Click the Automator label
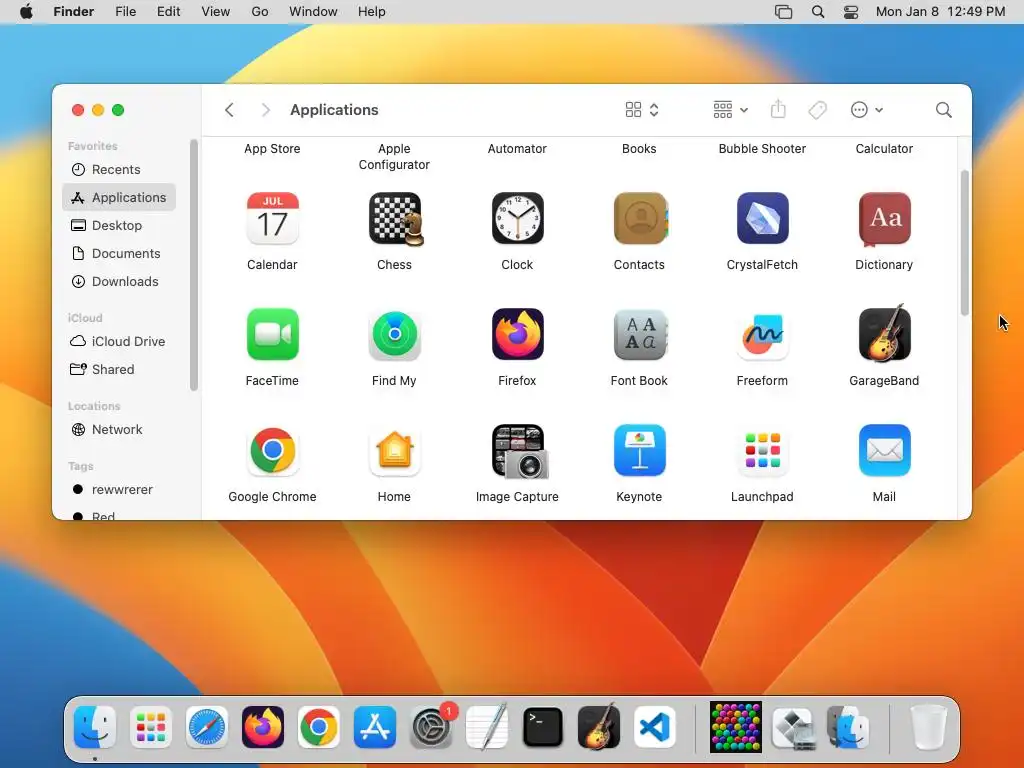The height and width of the screenshot is (768, 1024). click(517, 149)
